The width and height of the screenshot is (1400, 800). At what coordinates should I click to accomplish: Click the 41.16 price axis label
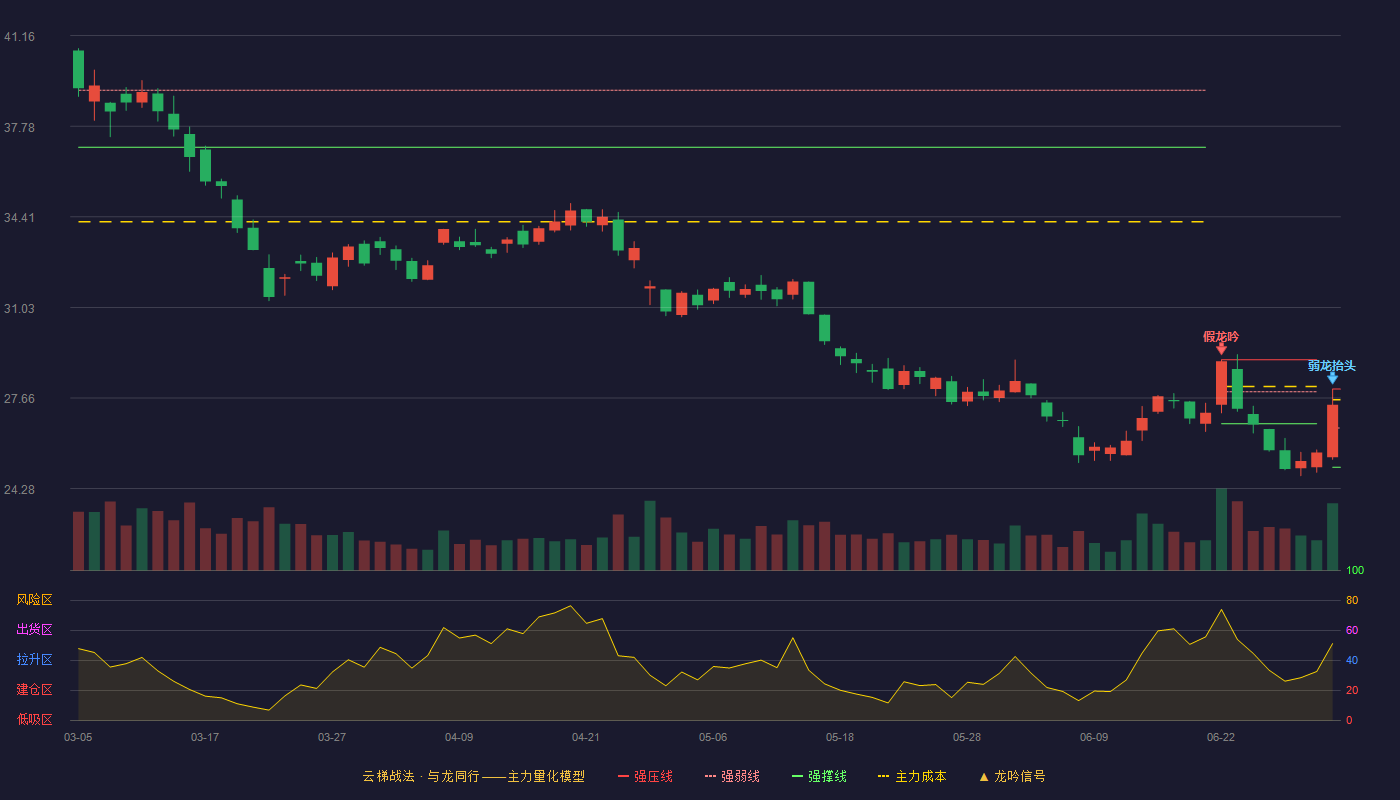(x=19, y=37)
